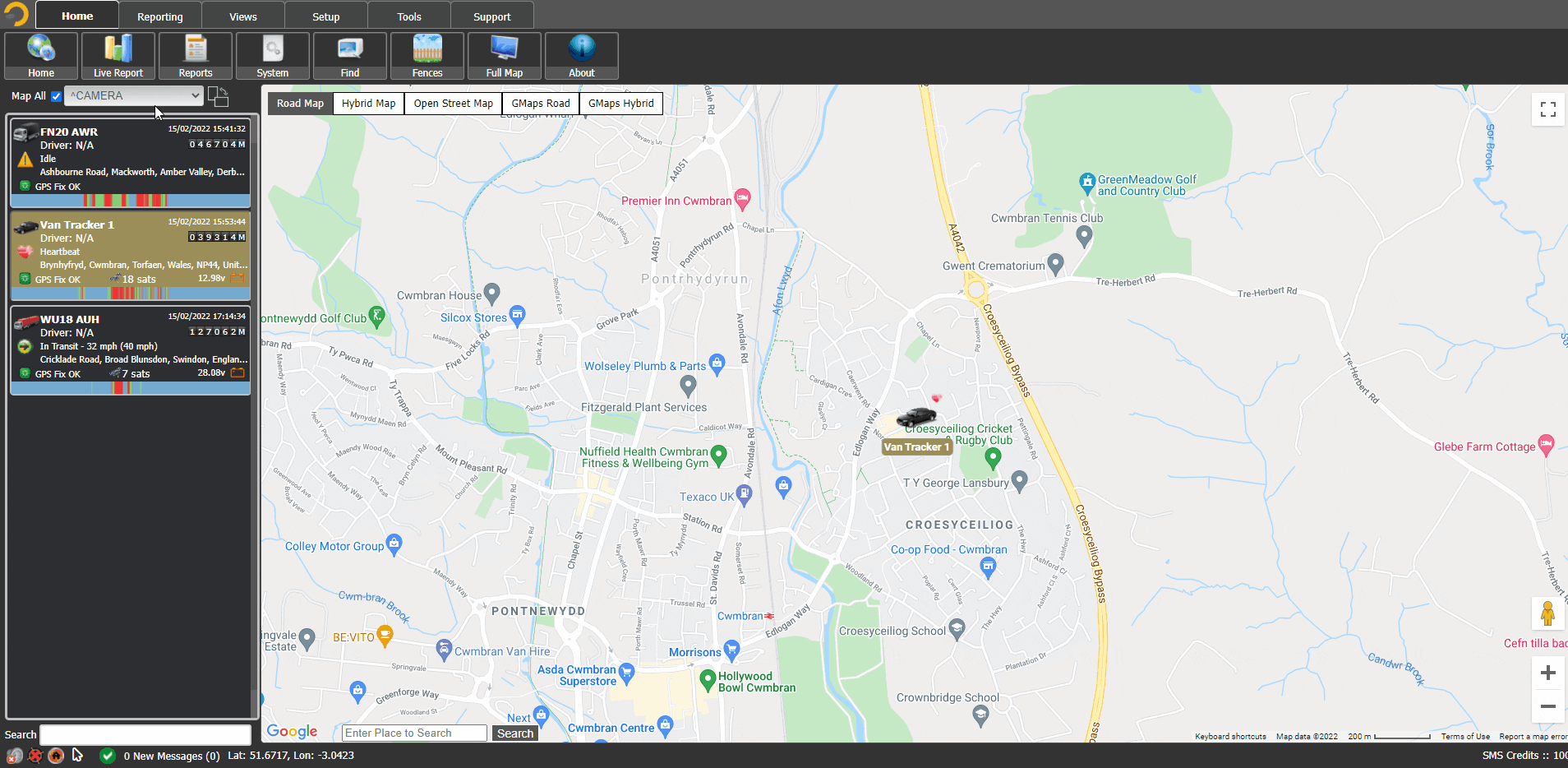Viewport: 1568px width, 768px height.
Task: Open Full Map from the toolbar
Action: [505, 56]
